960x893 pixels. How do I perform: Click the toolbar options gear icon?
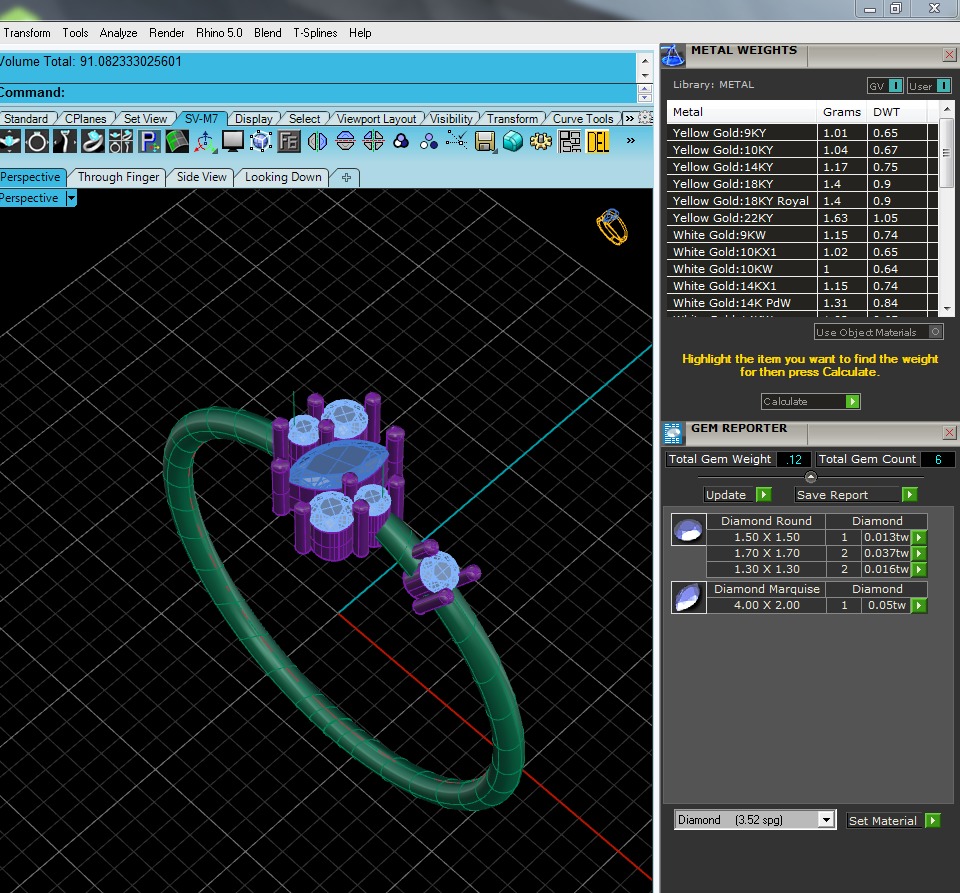[645, 118]
